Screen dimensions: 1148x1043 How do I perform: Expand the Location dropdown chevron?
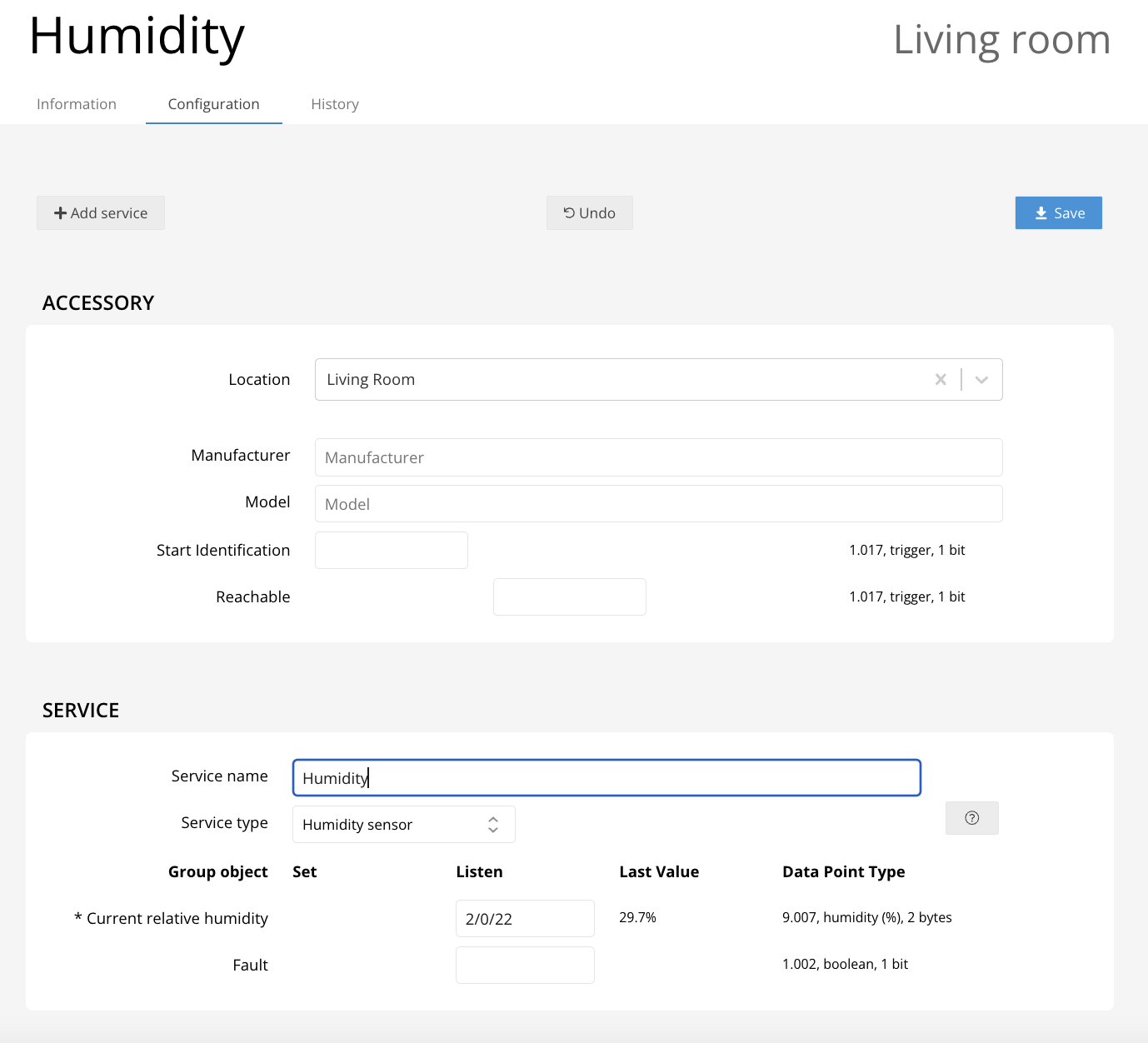(x=981, y=380)
